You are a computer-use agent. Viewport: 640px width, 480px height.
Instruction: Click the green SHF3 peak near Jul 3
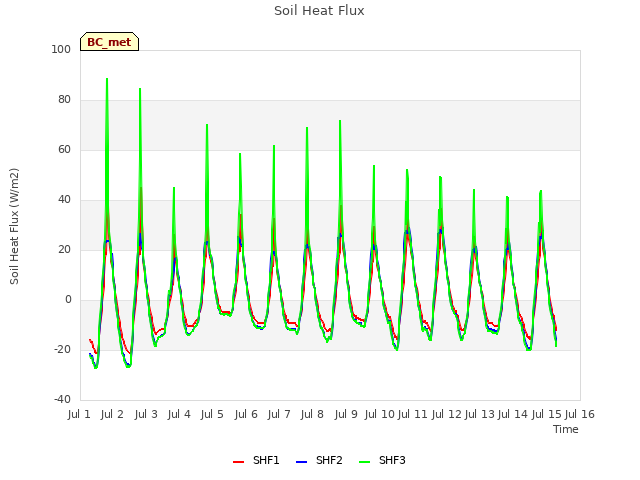pos(140,89)
